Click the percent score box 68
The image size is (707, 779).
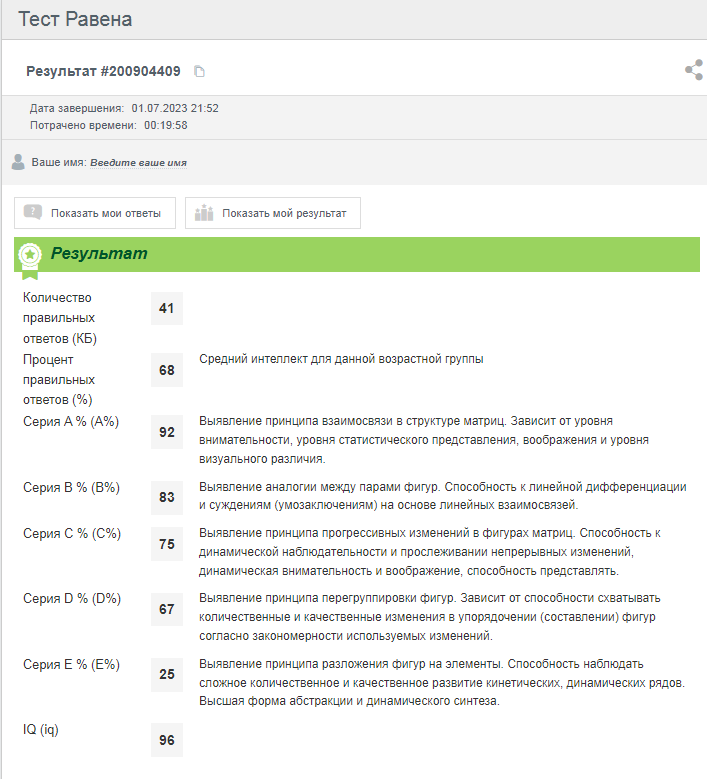(166, 370)
